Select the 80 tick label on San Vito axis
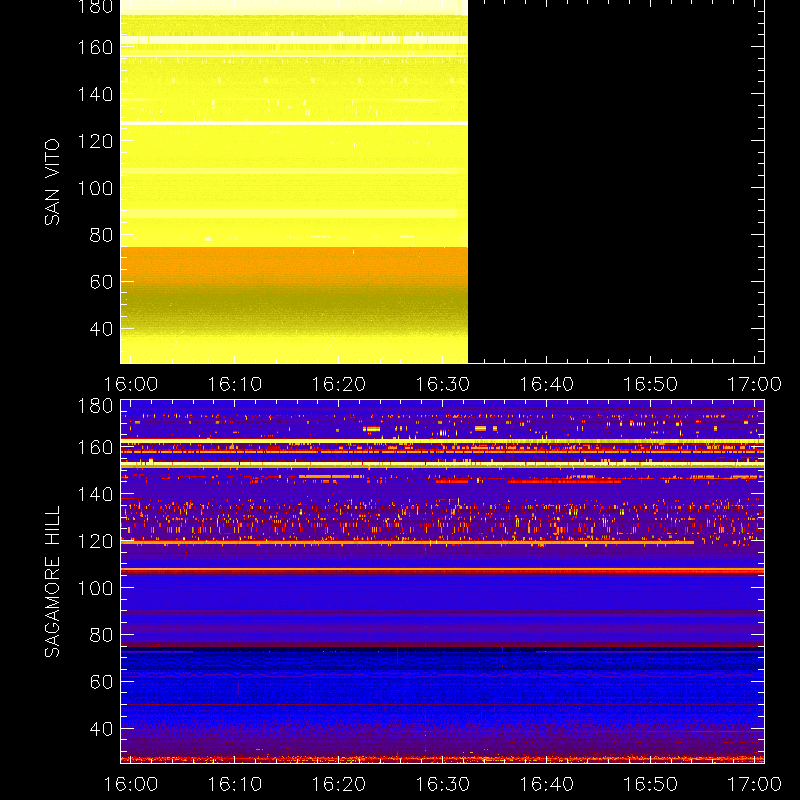 click(101, 235)
